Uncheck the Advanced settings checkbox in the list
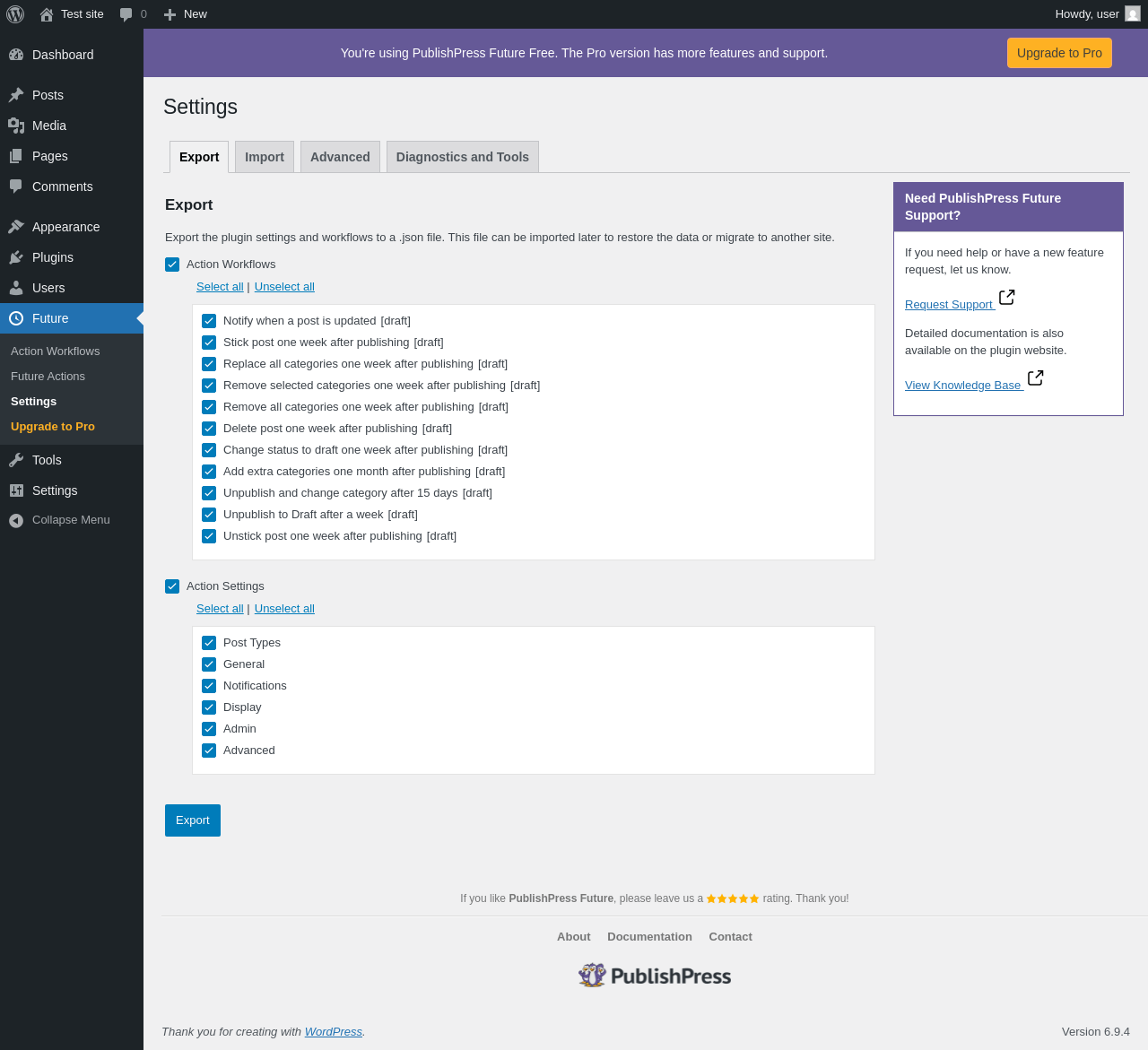 click(x=209, y=751)
